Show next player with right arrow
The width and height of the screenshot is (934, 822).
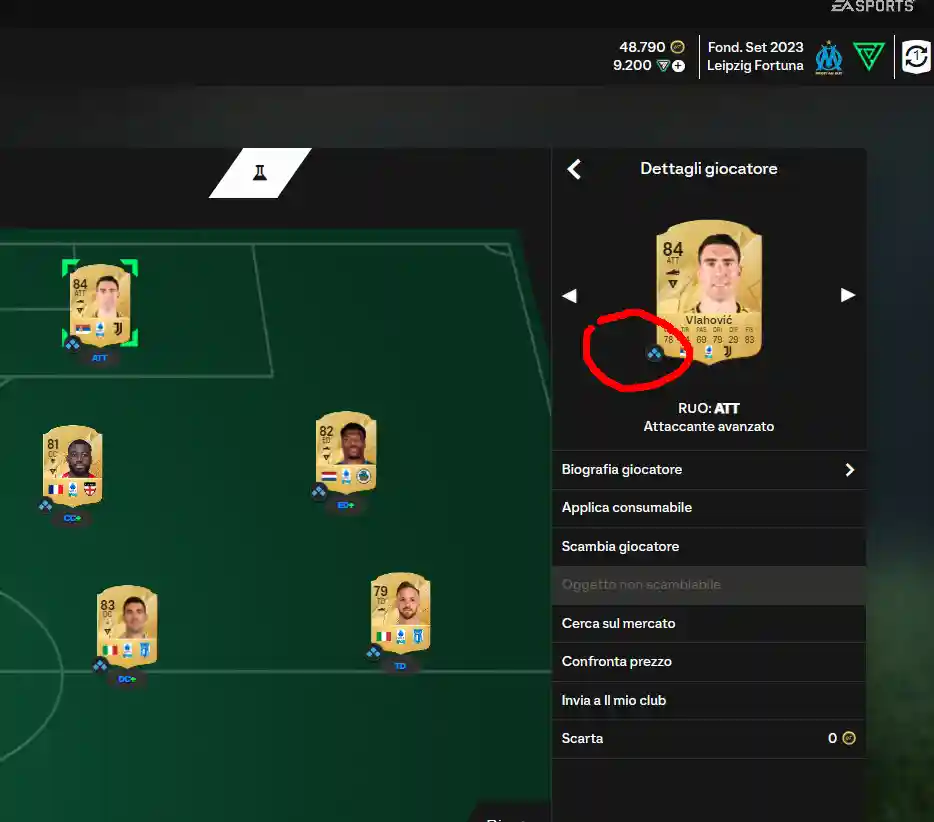tap(848, 295)
